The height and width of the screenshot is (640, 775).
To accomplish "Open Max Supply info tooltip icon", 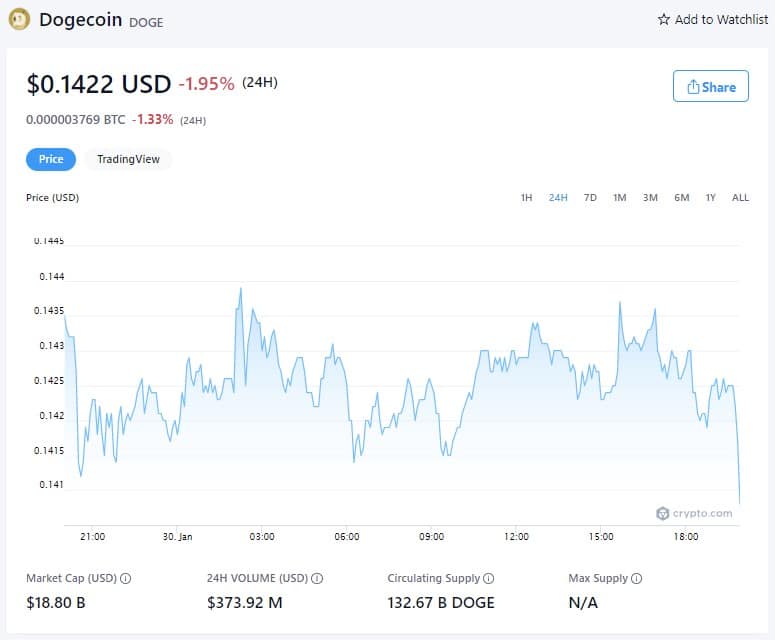I will click(637, 578).
